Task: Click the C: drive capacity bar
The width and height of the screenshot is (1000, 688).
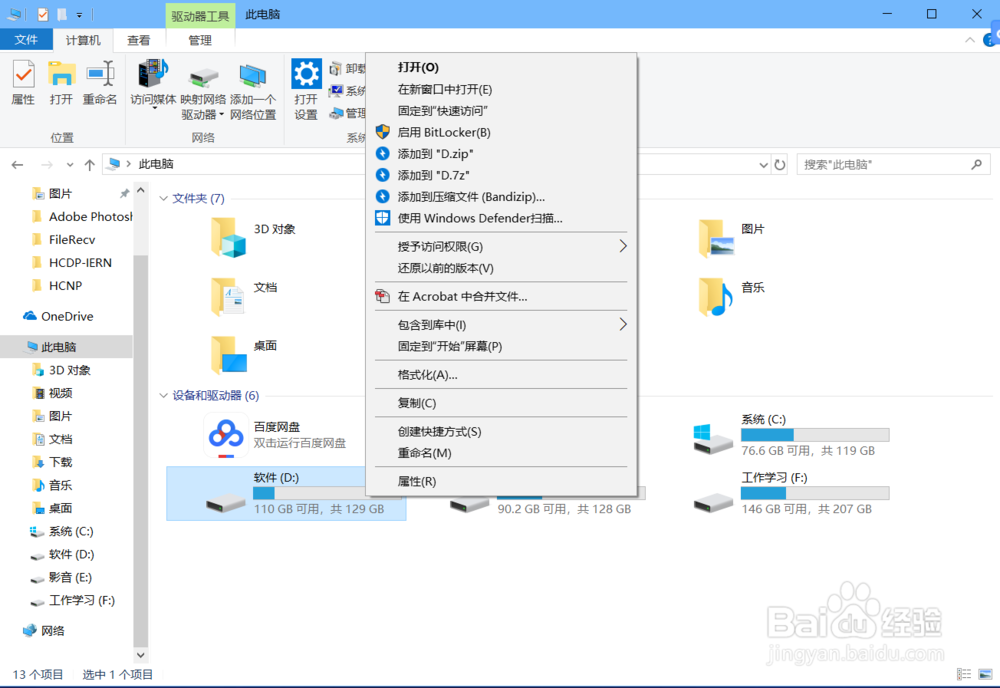Action: [815, 434]
